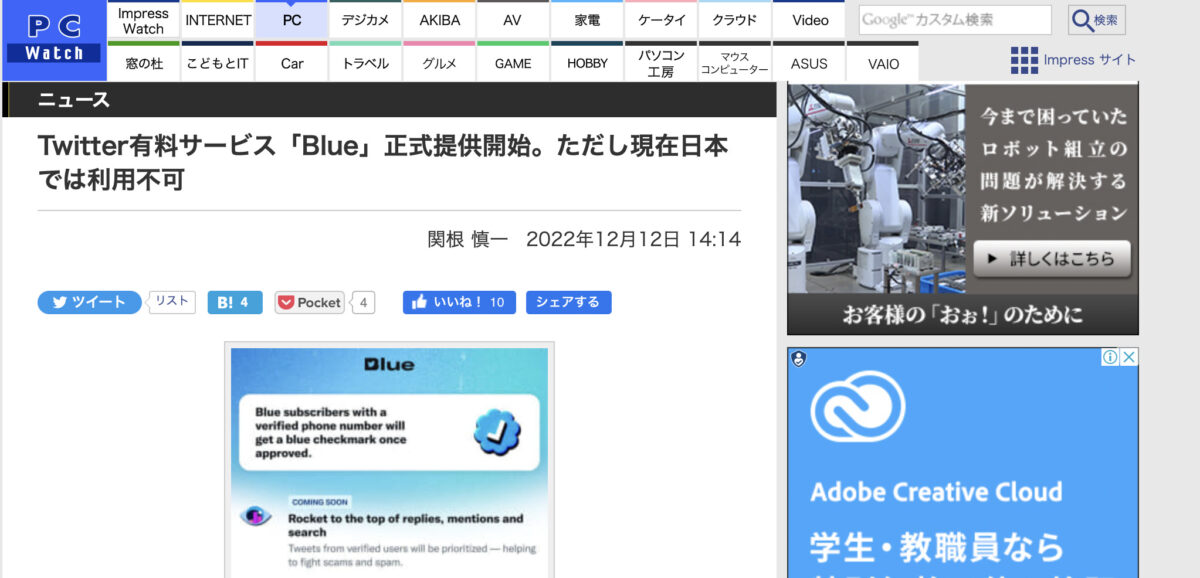Switch to the HOBBY tab
This screenshot has width=1200, height=578.
pyautogui.click(x=587, y=62)
